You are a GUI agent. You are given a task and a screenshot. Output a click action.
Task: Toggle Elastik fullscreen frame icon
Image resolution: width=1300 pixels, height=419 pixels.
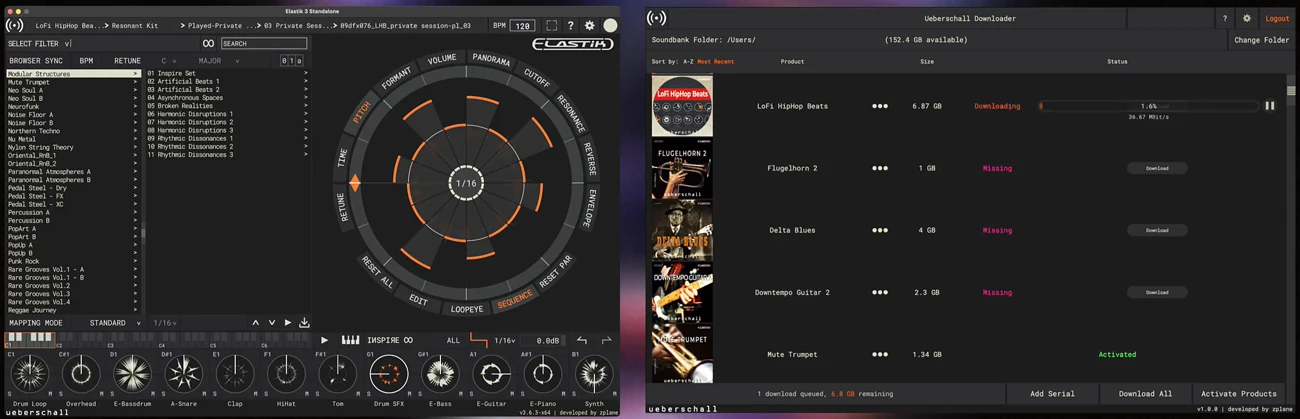(551, 26)
